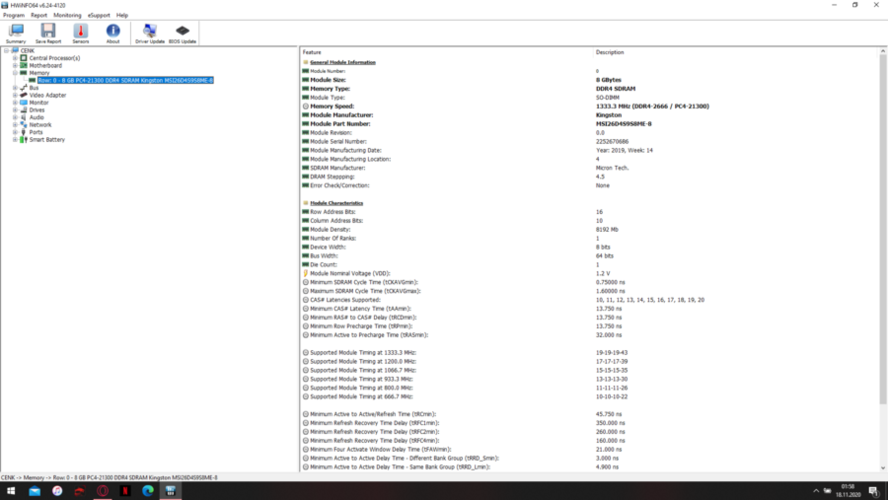
Task: Click the Bus tree icon
Action: (x=24, y=88)
